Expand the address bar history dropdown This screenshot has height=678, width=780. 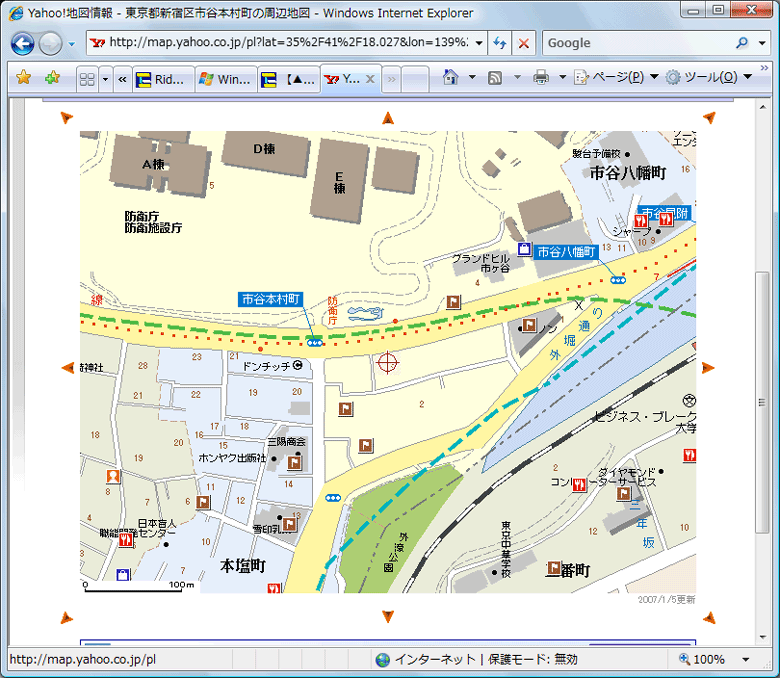click(x=477, y=44)
